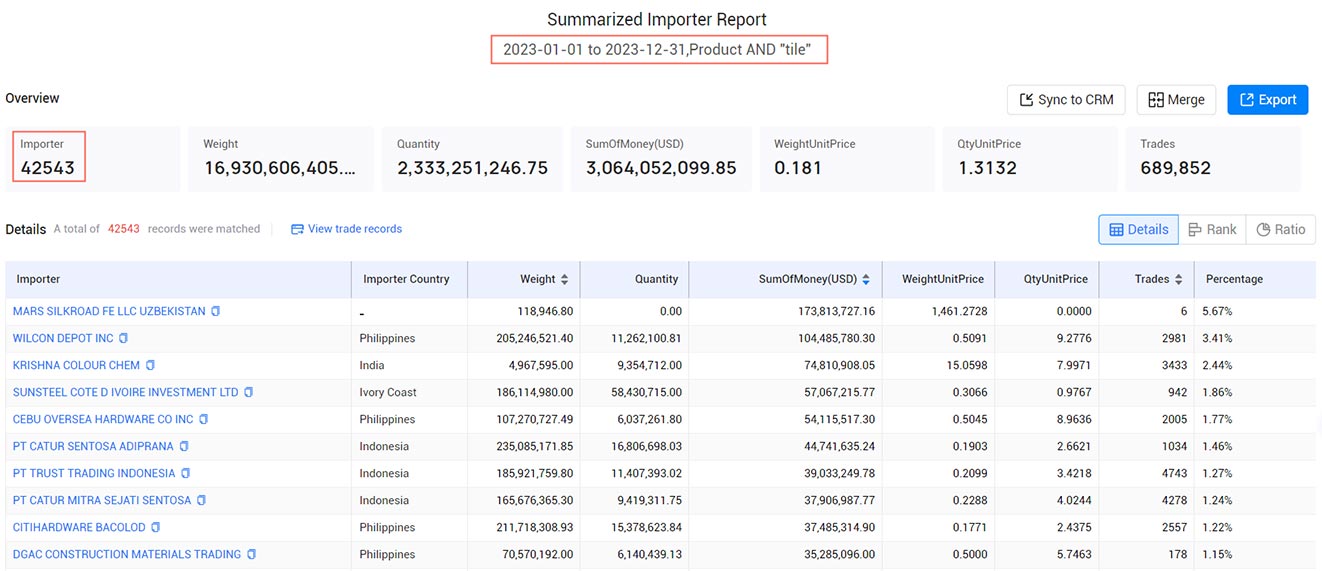Open CITIHARDWARE BACOLOD importer link
Viewport: 1322px width, 571px height.
[79, 527]
